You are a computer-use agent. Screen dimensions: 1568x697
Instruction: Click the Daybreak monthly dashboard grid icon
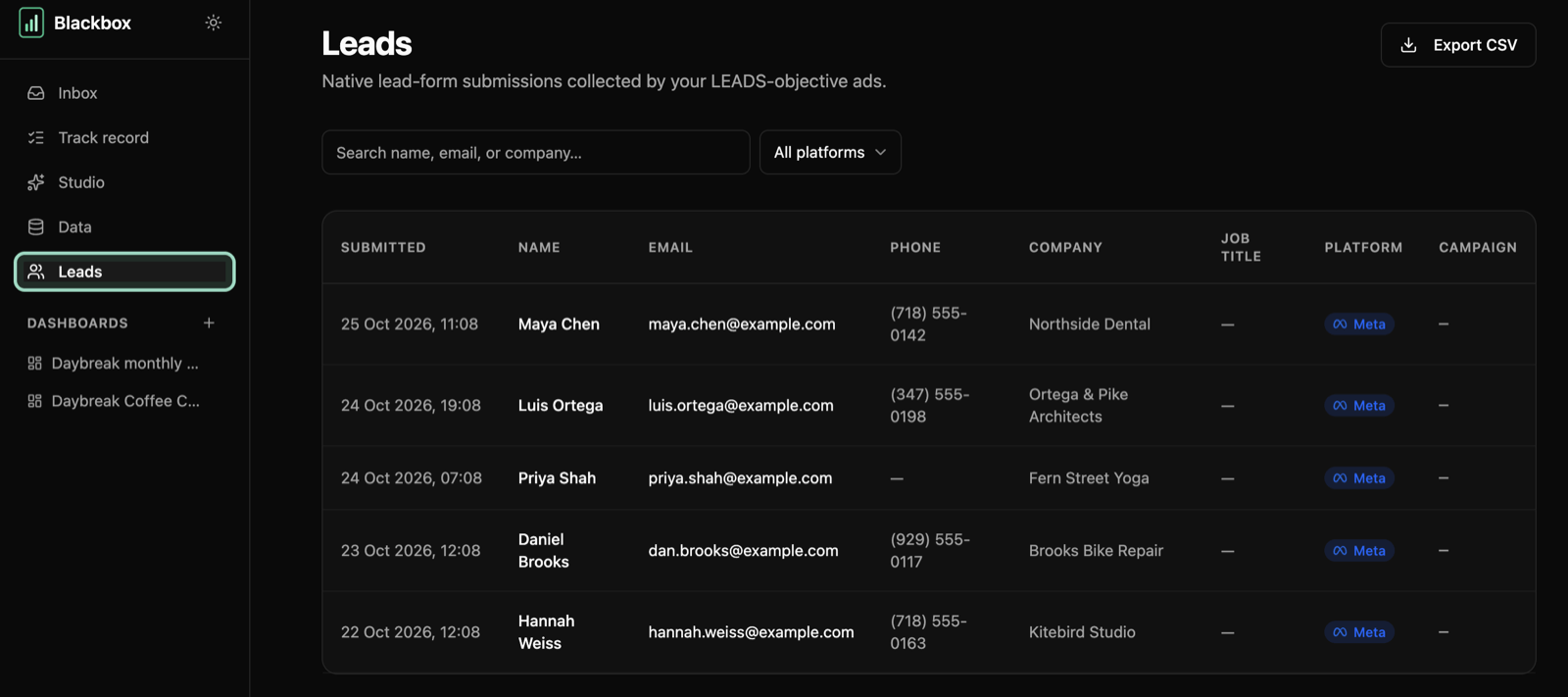34,363
